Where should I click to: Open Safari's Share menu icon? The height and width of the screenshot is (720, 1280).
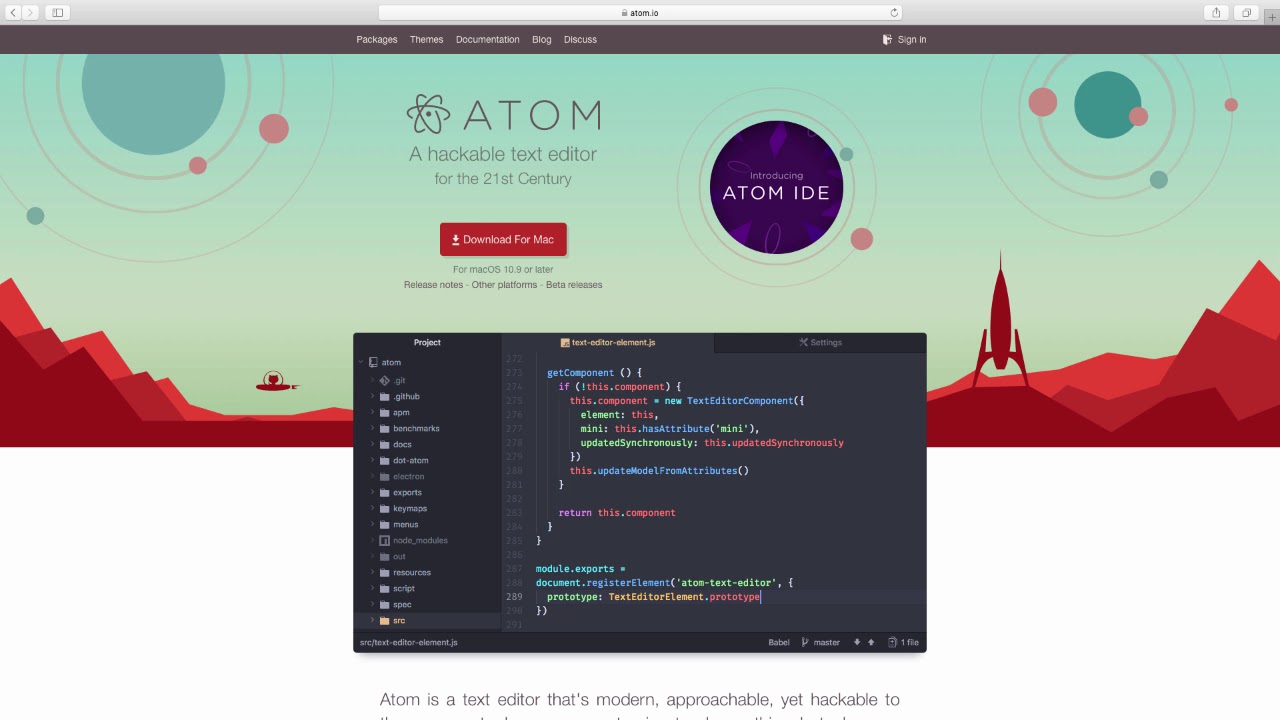(1216, 13)
